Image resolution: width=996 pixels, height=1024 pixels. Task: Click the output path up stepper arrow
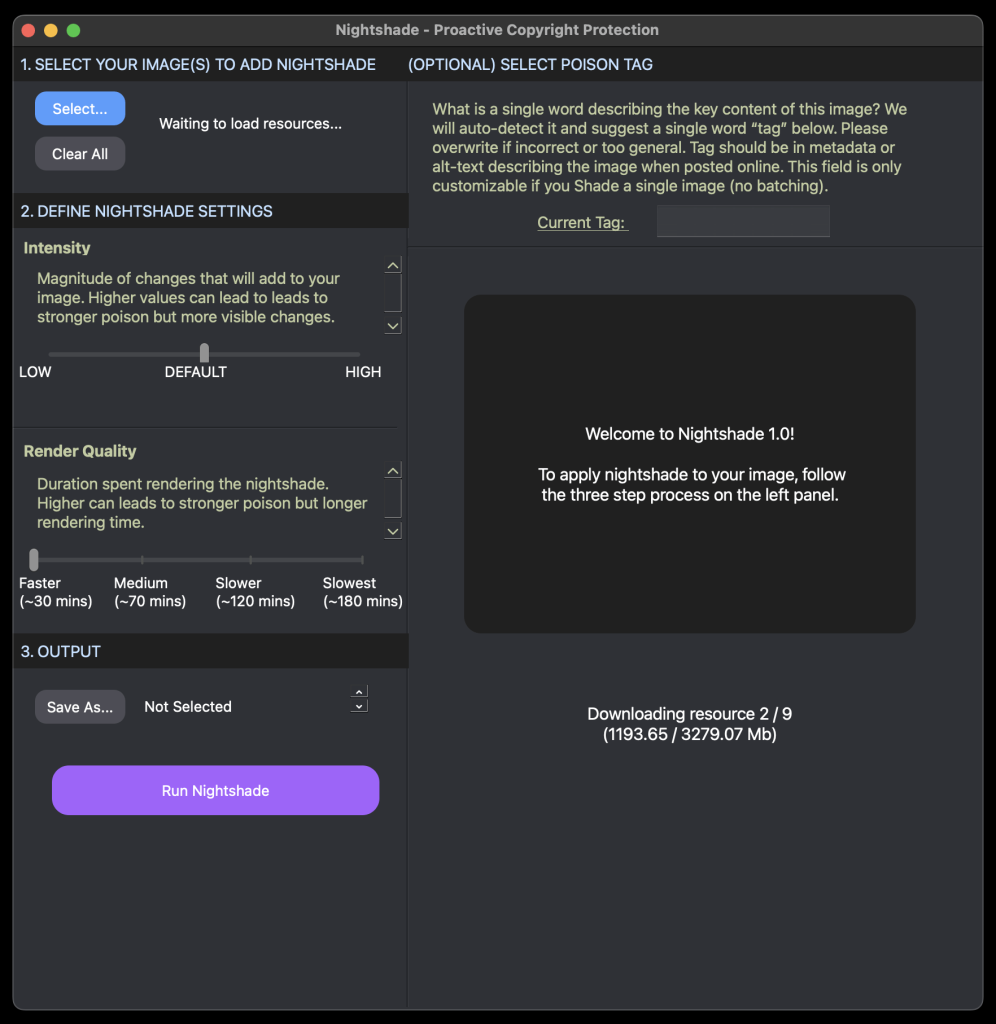coord(360,692)
